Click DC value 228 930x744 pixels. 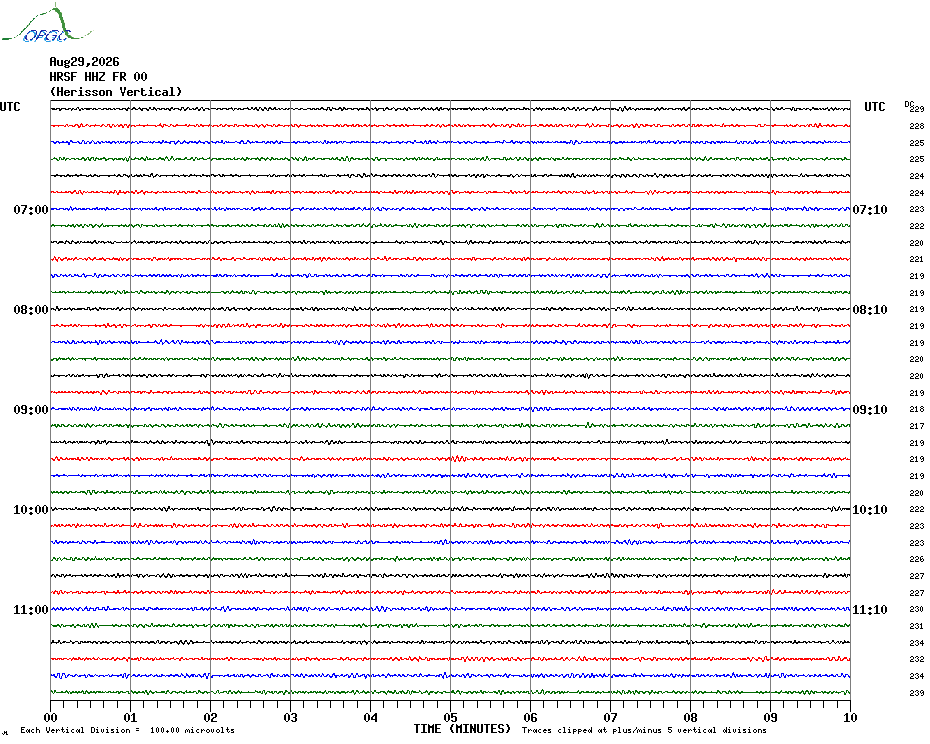point(917,126)
